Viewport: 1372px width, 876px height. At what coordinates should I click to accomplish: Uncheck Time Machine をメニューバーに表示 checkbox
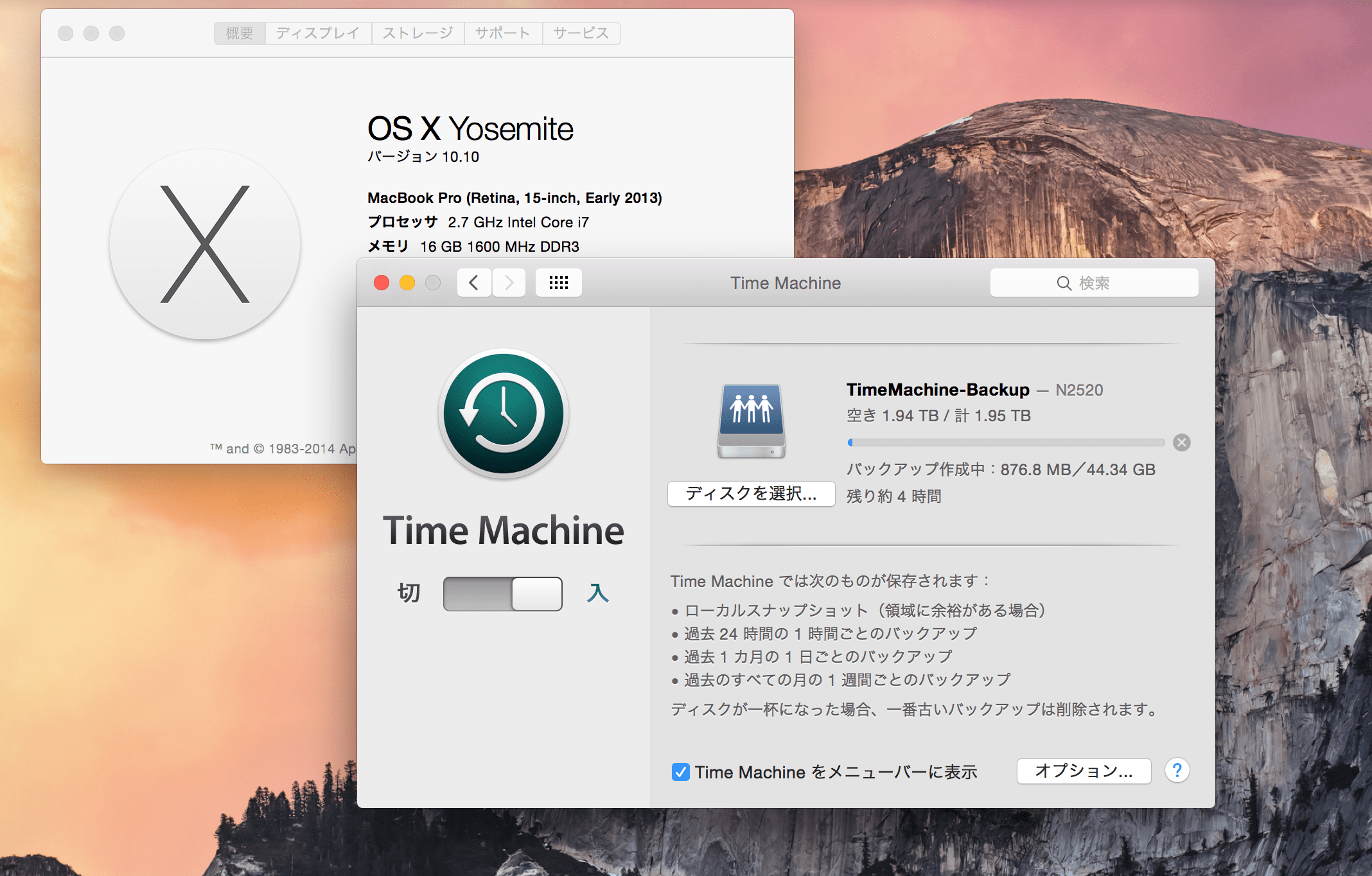(x=680, y=771)
